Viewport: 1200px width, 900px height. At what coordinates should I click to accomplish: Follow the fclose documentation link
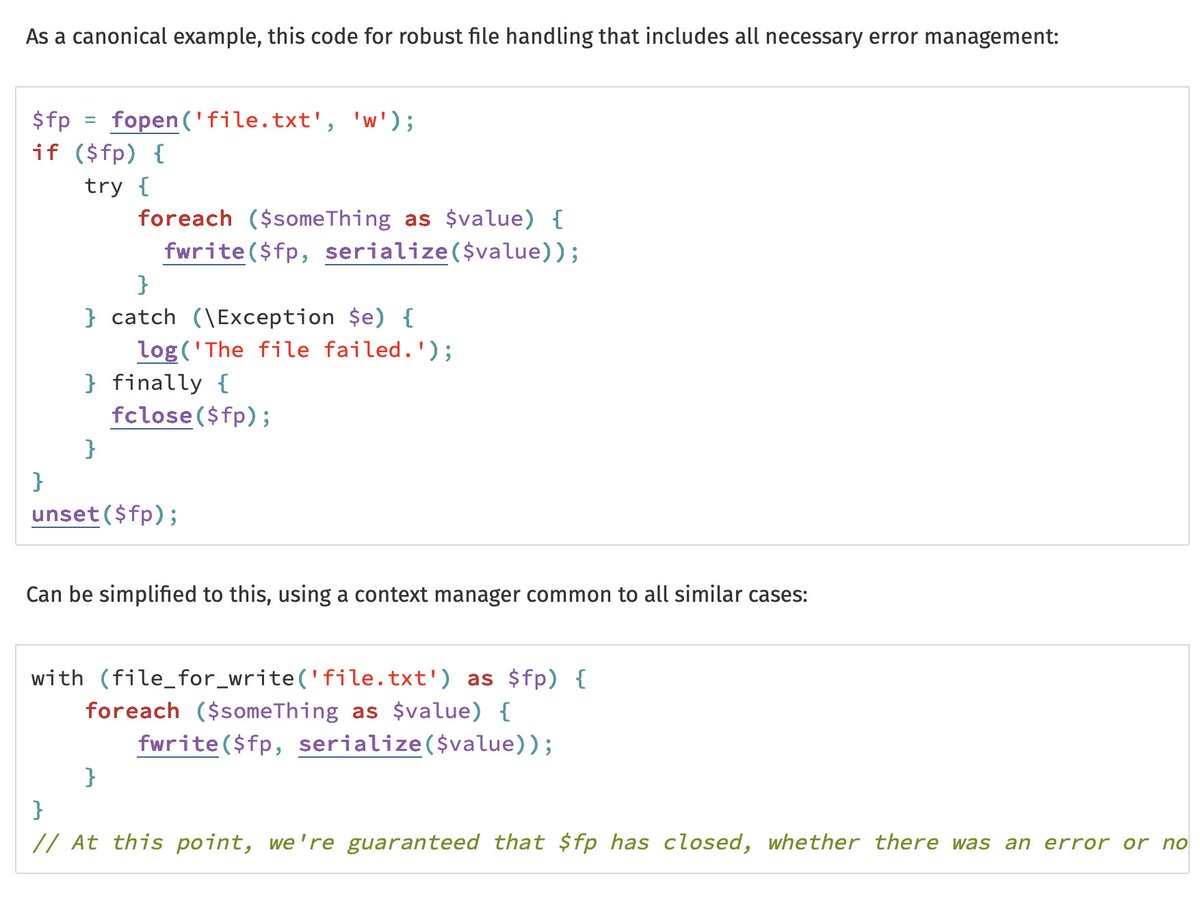coord(150,415)
